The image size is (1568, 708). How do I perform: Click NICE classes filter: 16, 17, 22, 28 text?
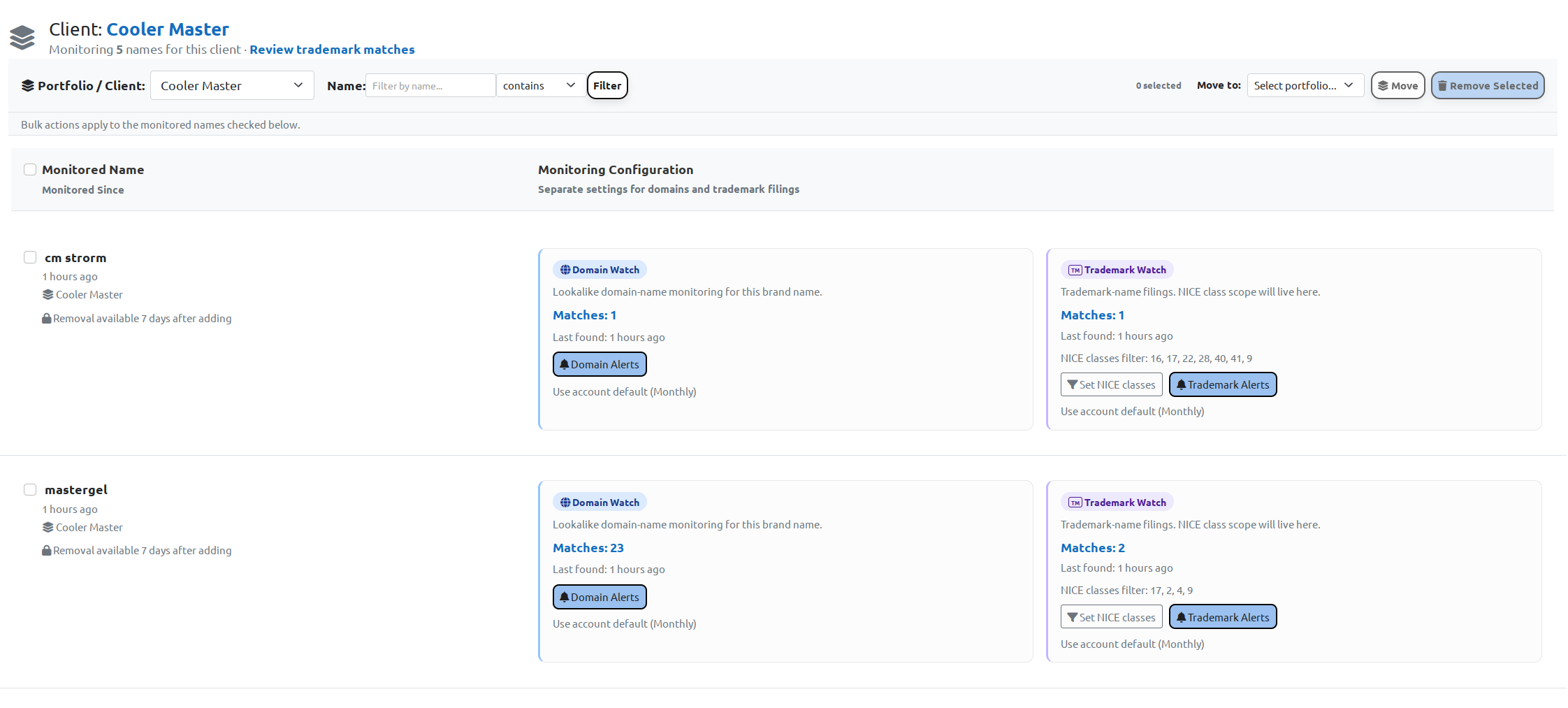coord(1156,359)
